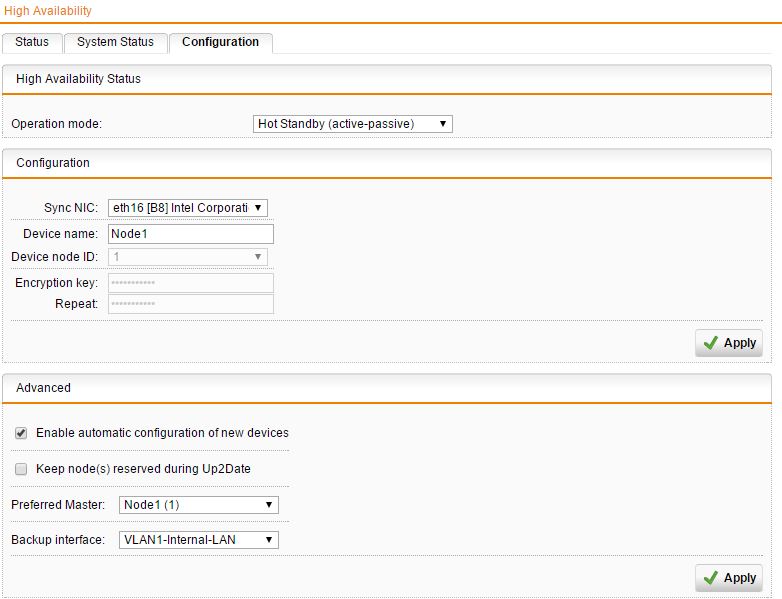Click the High Availability page title

[48, 11]
